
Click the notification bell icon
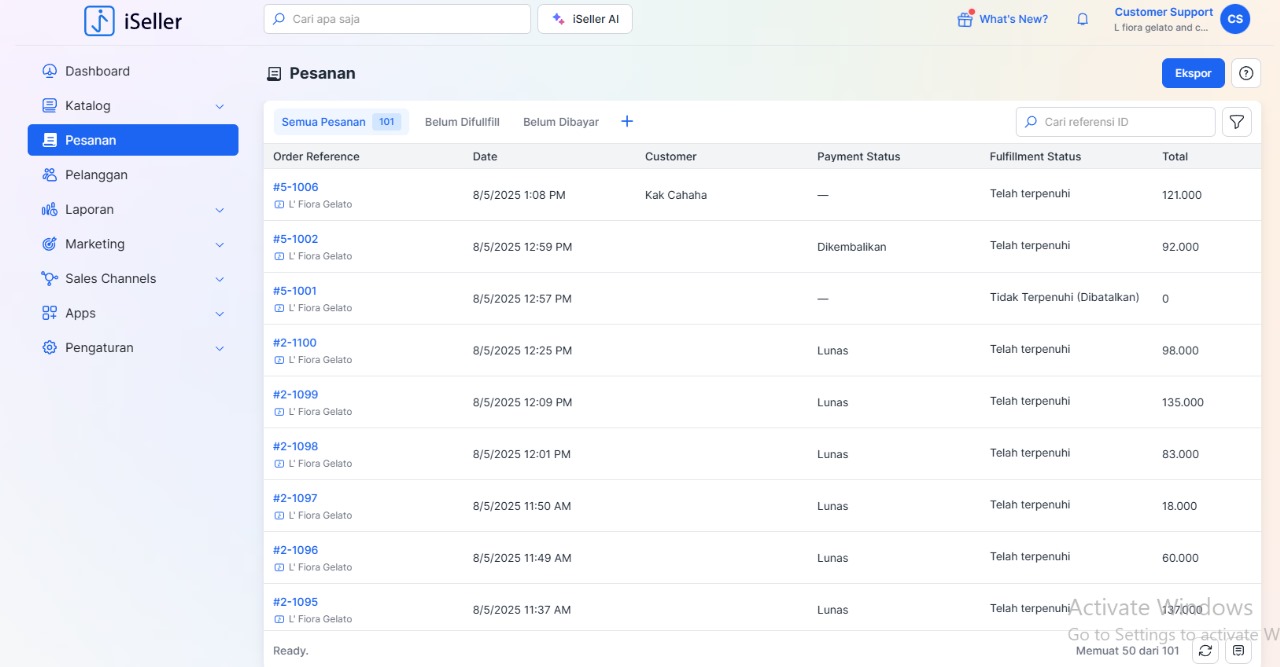(1082, 19)
